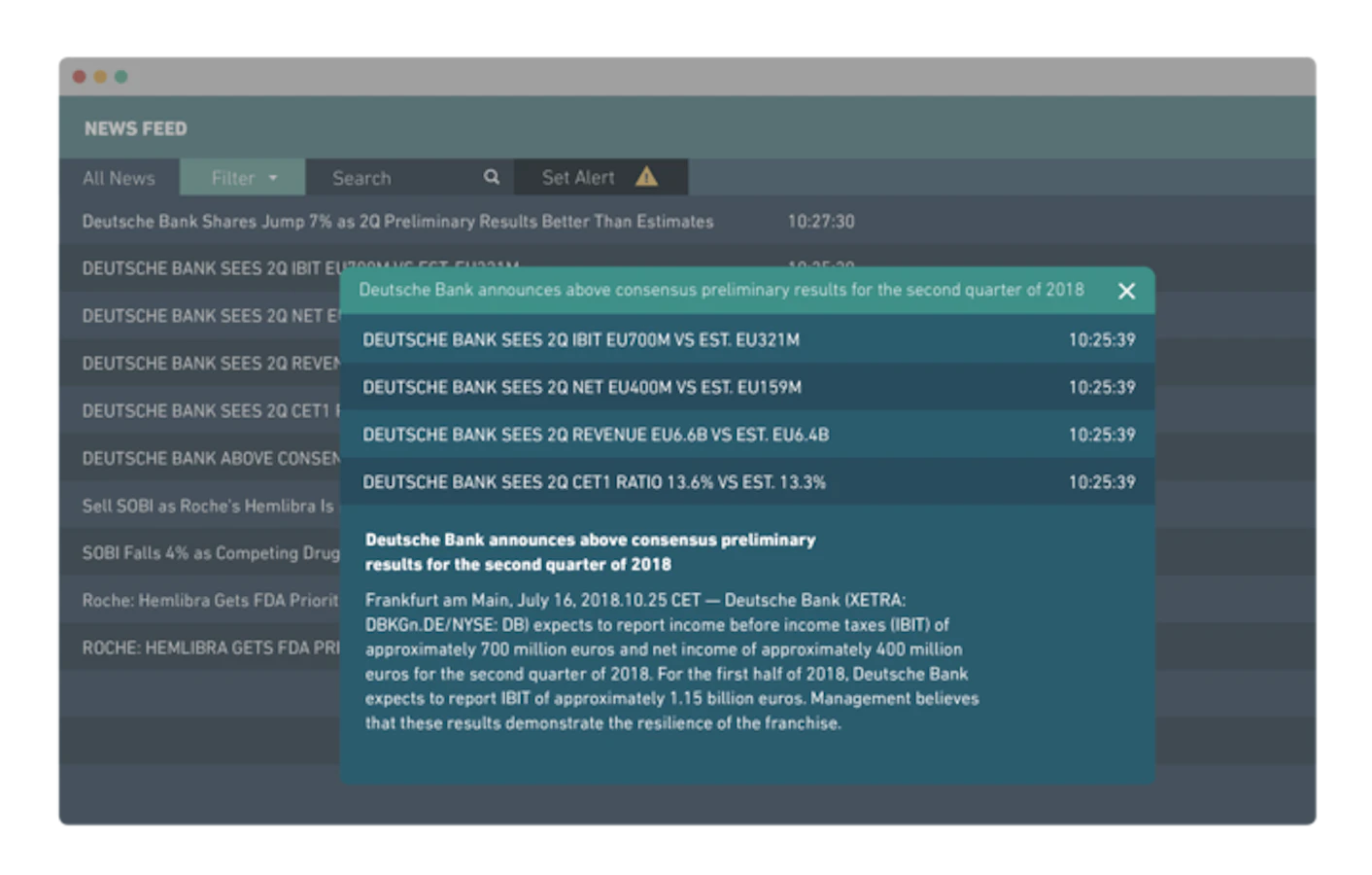The height and width of the screenshot is (875, 1372).
Task: Select popup row 2Q REVENUE EU6.6B VS EST. EU6.4B
Action: tap(747, 435)
